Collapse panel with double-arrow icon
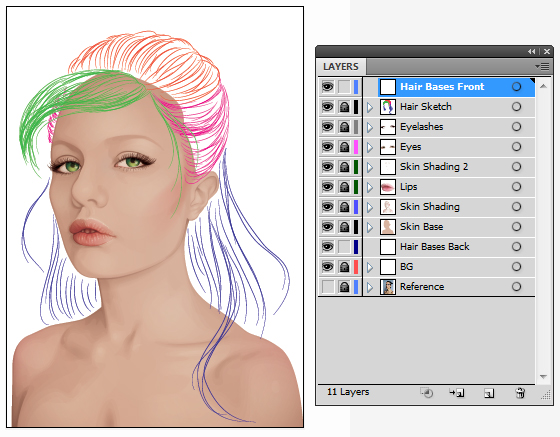Image resolution: width=560 pixels, height=437 pixels. (532, 51)
